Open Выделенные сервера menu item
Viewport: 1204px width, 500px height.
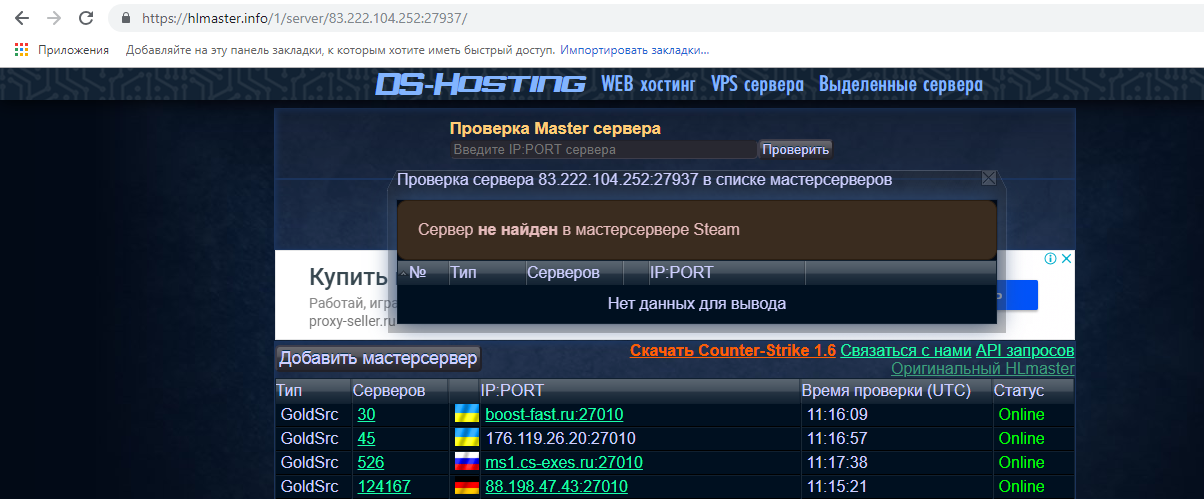[901, 85]
